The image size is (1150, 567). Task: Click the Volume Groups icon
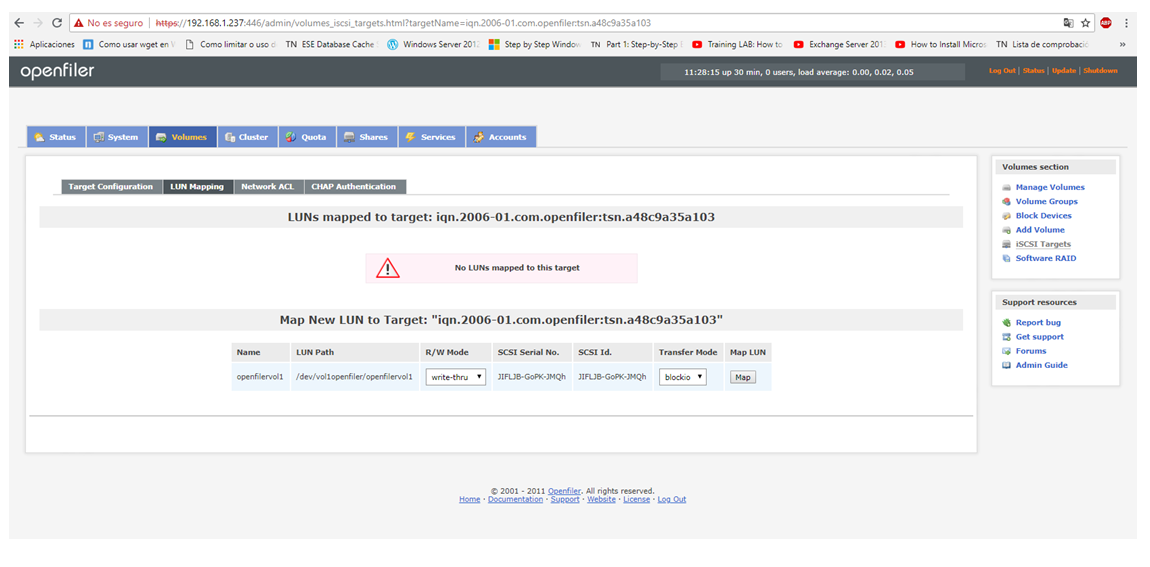pos(1007,202)
